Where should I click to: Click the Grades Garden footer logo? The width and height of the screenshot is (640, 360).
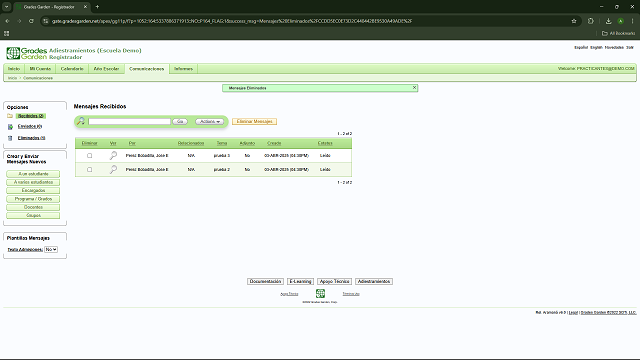click(x=320, y=293)
